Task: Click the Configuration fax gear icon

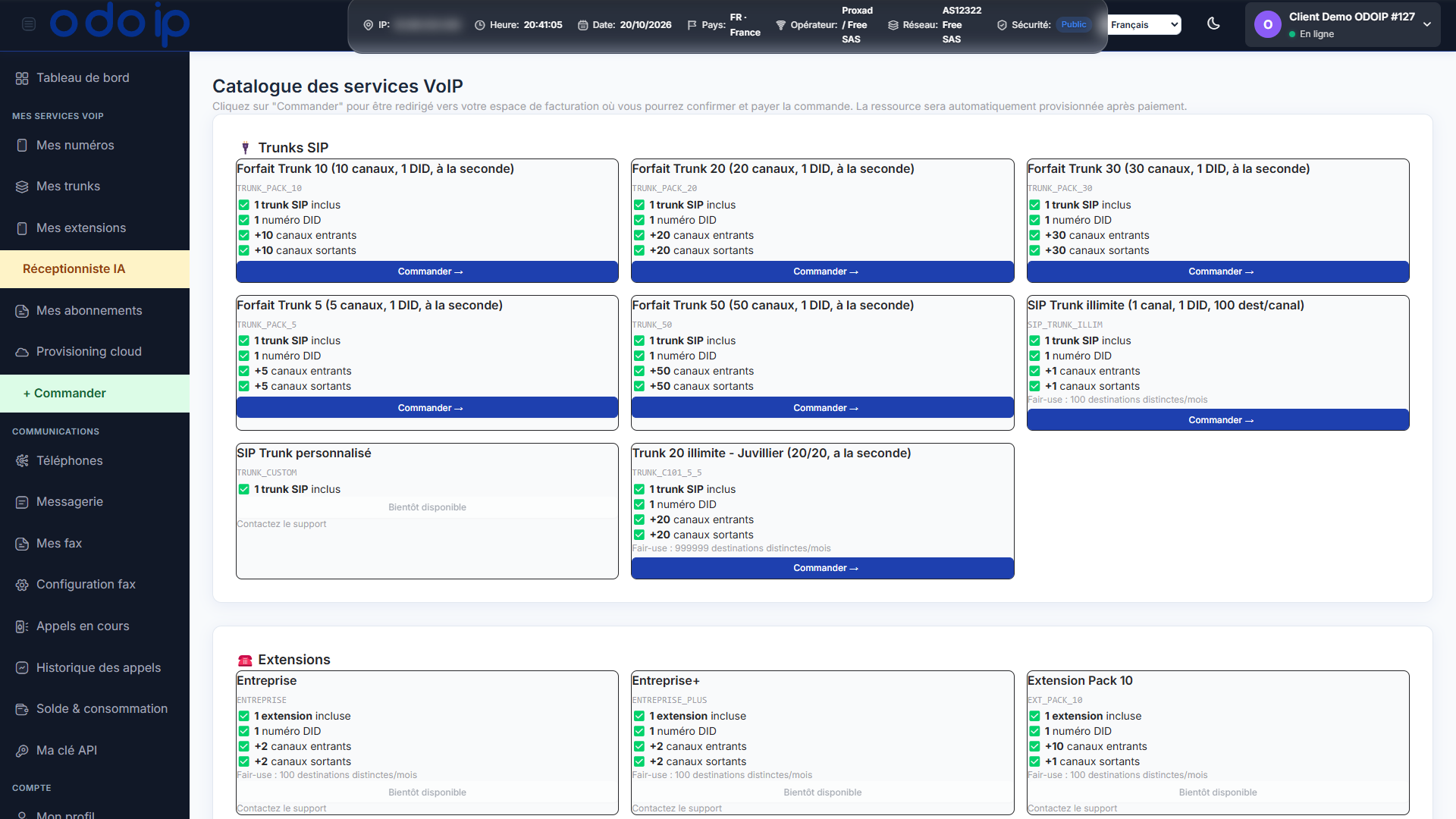Action: 22,585
